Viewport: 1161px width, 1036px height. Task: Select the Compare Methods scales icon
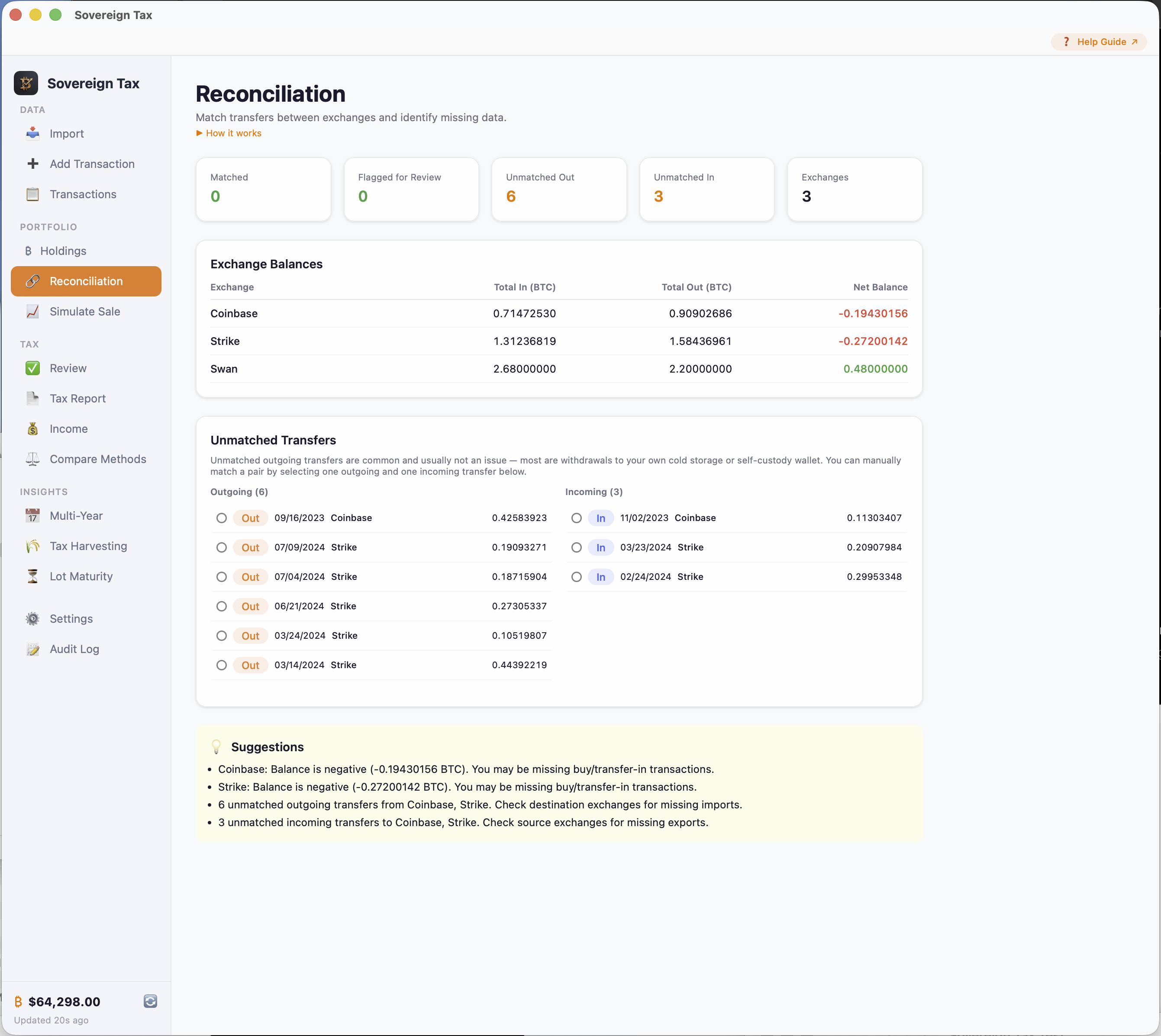point(32,459)
